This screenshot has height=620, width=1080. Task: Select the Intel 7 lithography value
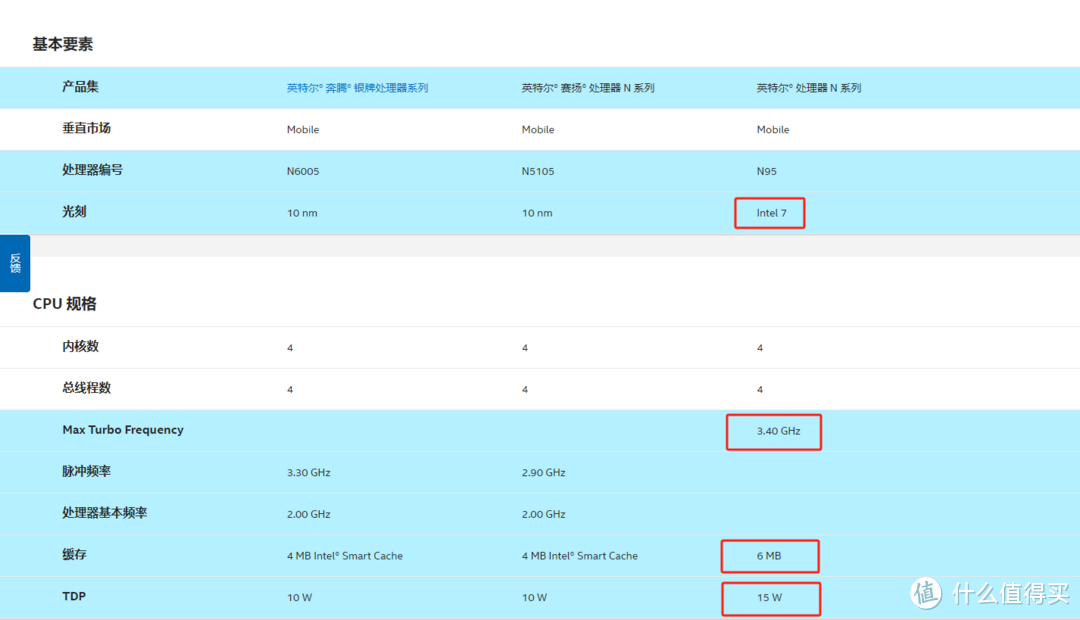(x=771, y=213)
